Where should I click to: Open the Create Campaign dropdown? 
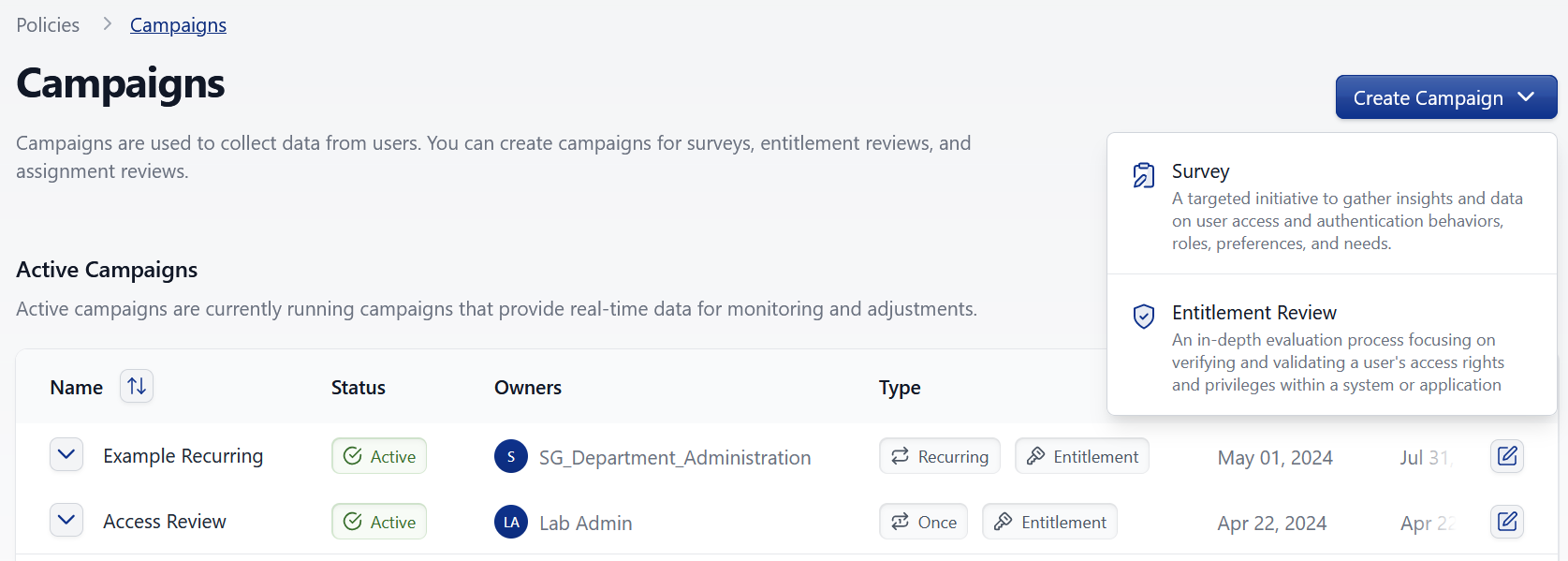[1445, 96]
